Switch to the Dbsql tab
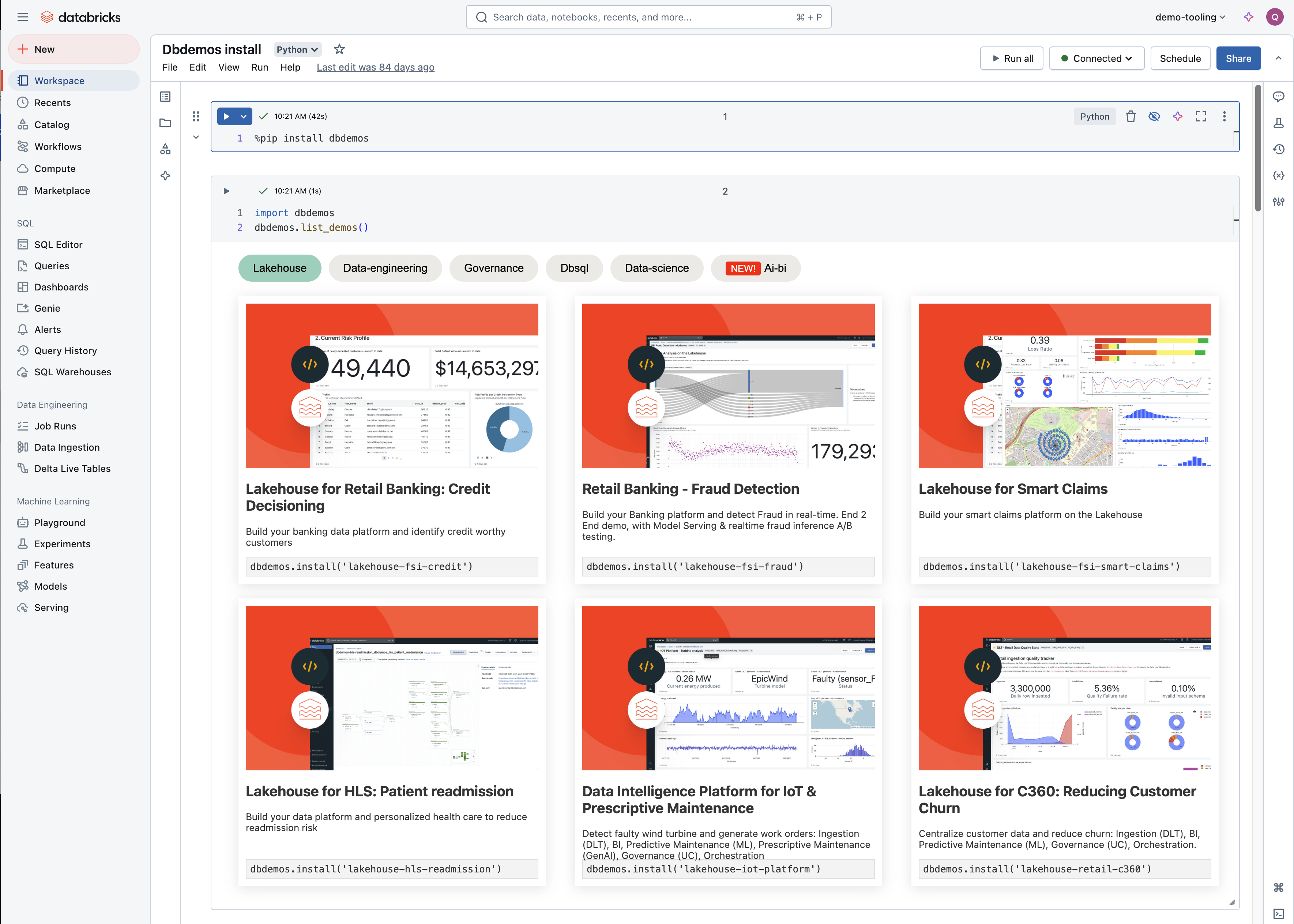Viewport: 1294px width, 924px height. click(x=574, y=268)
